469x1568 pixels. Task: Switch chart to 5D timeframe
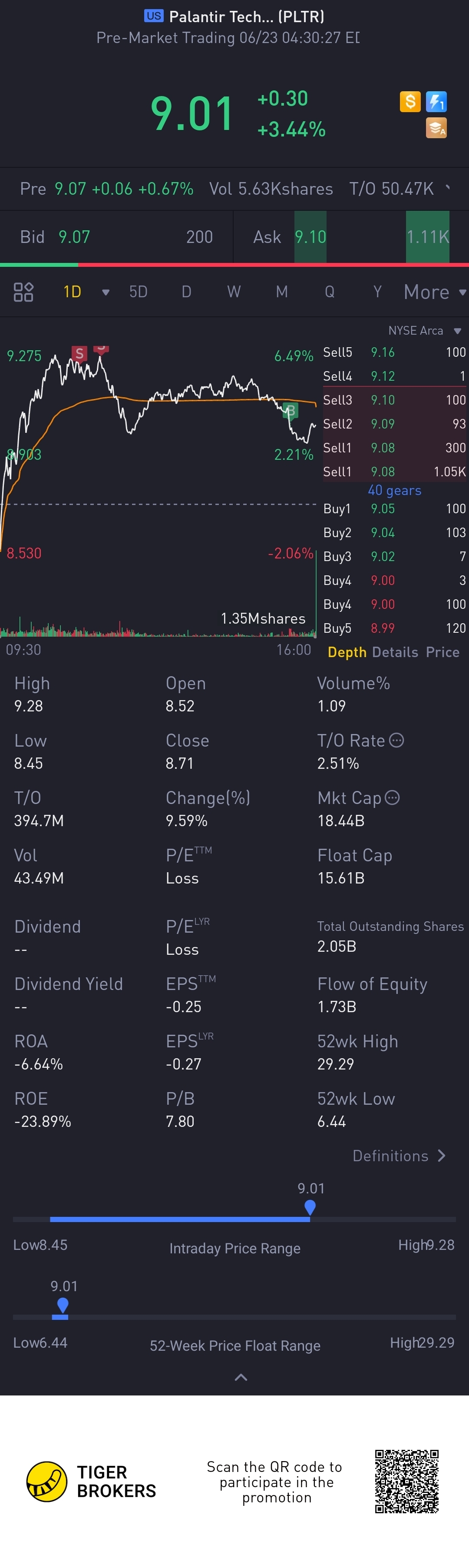coord(138,292)
